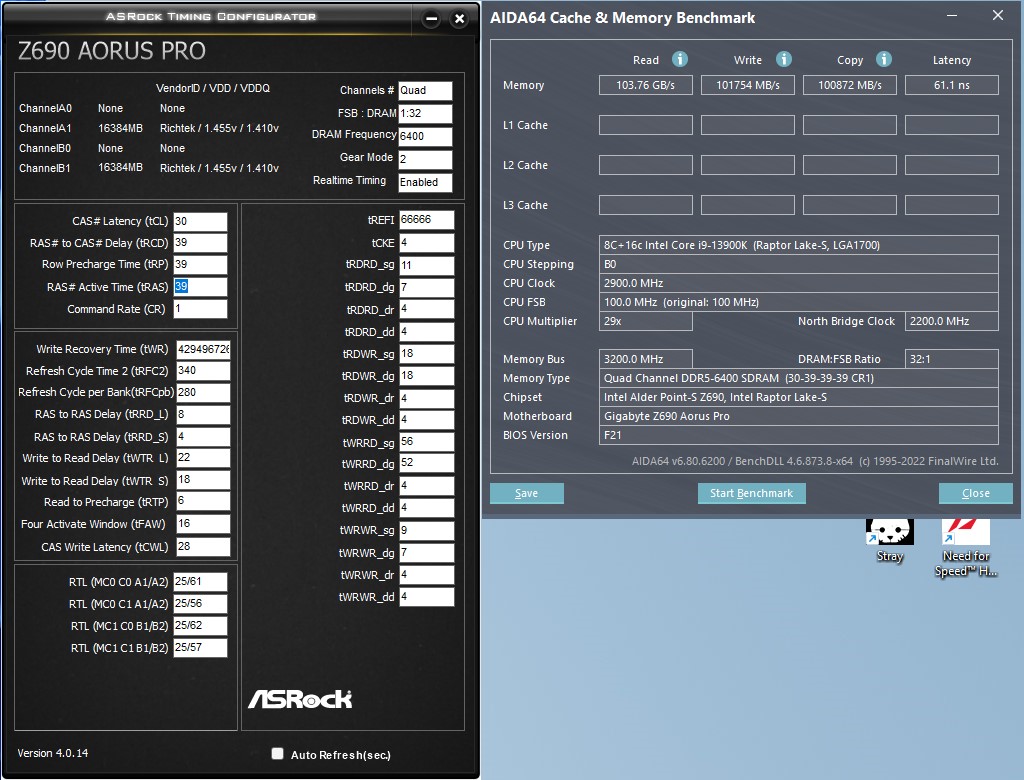This screenshot has height=780, width=1024.
Task: Click the RTL MC0 C0 A1/A2 field
Action: tap(200, 581)
